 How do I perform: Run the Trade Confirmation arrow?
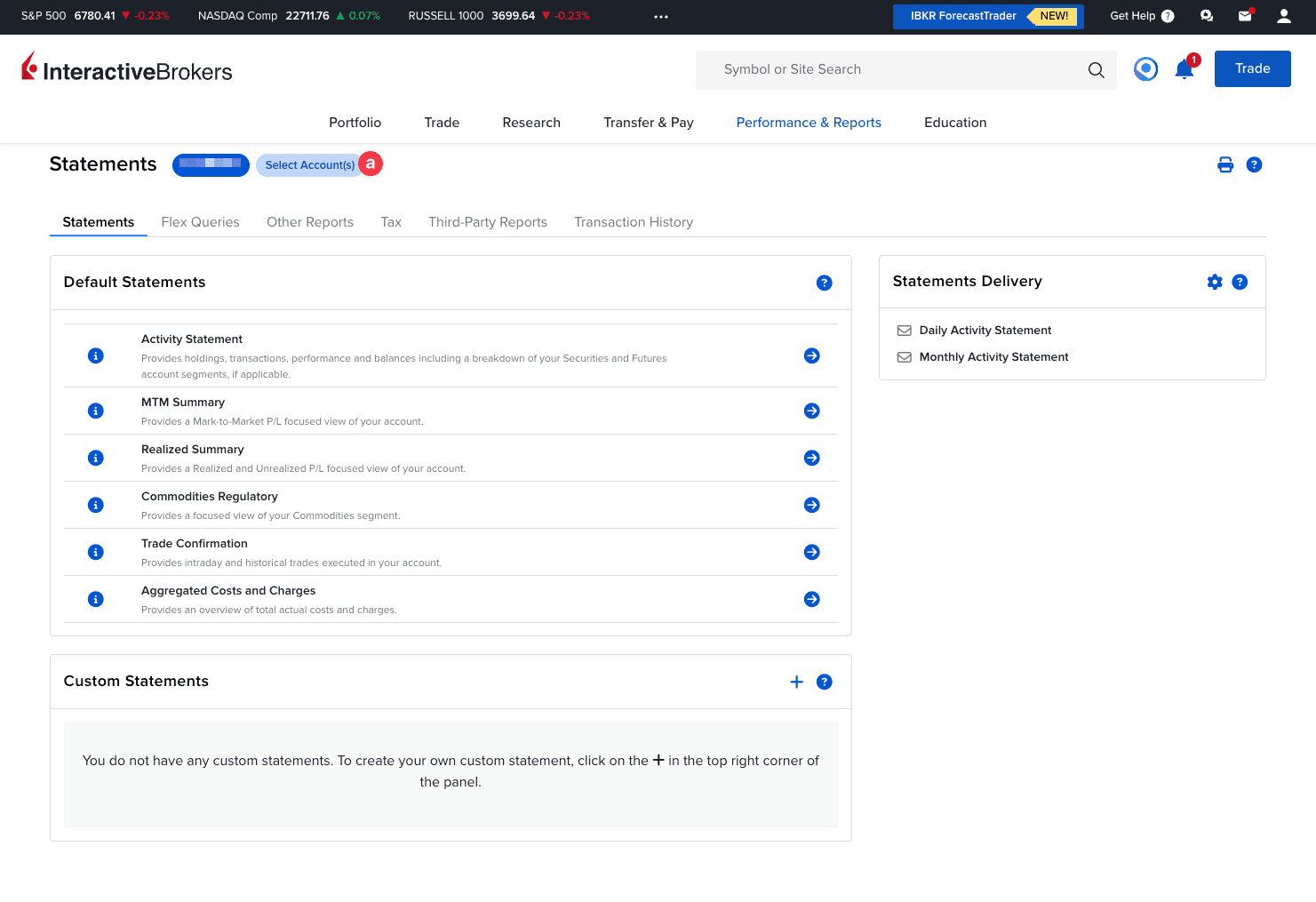tap(811, 552)
